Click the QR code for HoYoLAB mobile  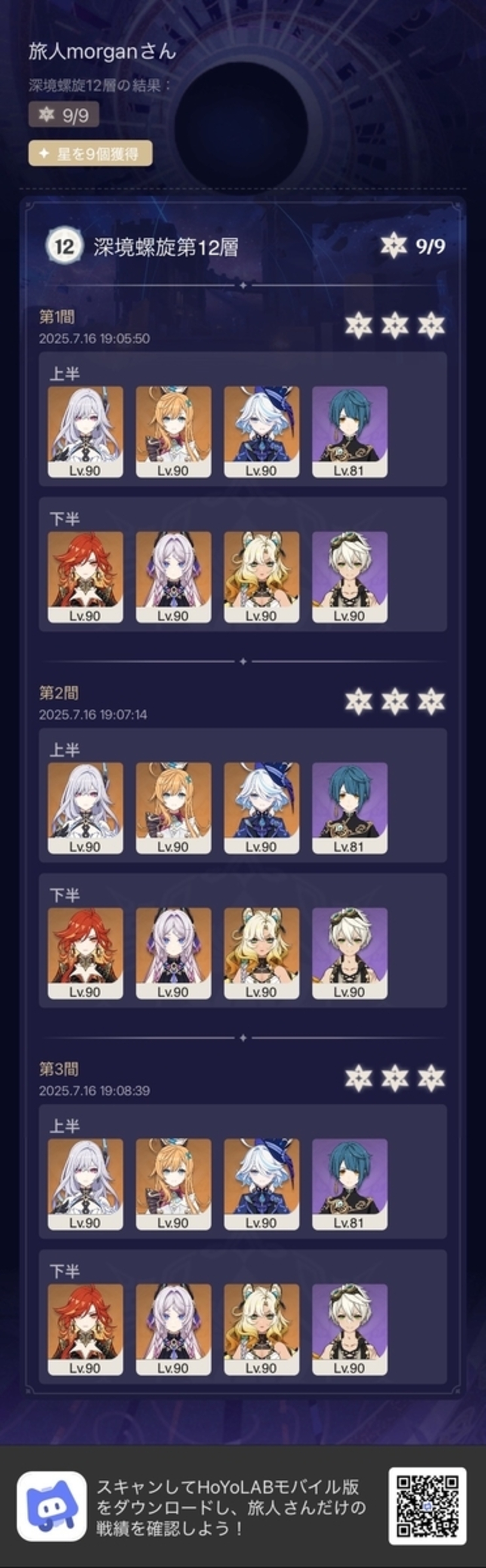427,1506
